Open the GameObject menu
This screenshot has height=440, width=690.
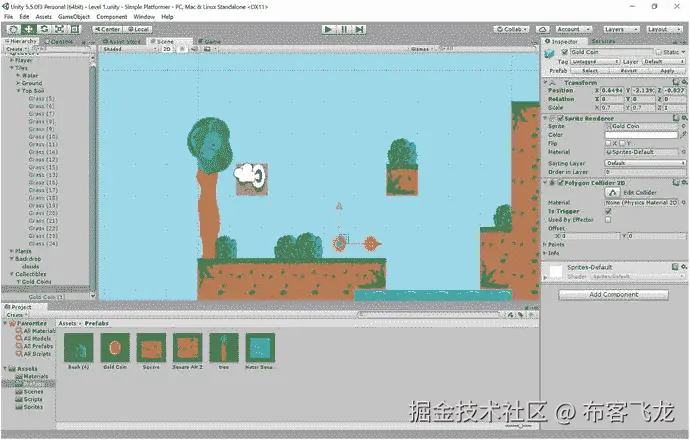click(x=74, y=17)
